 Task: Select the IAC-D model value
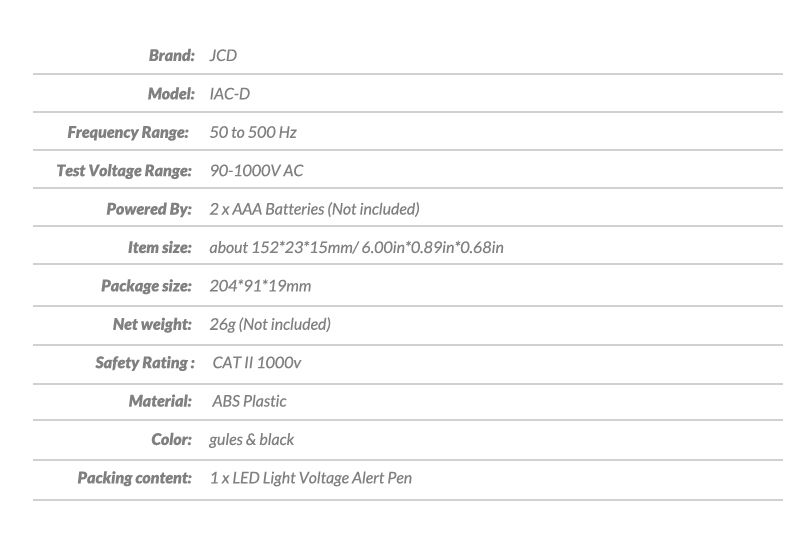point(231,94)
